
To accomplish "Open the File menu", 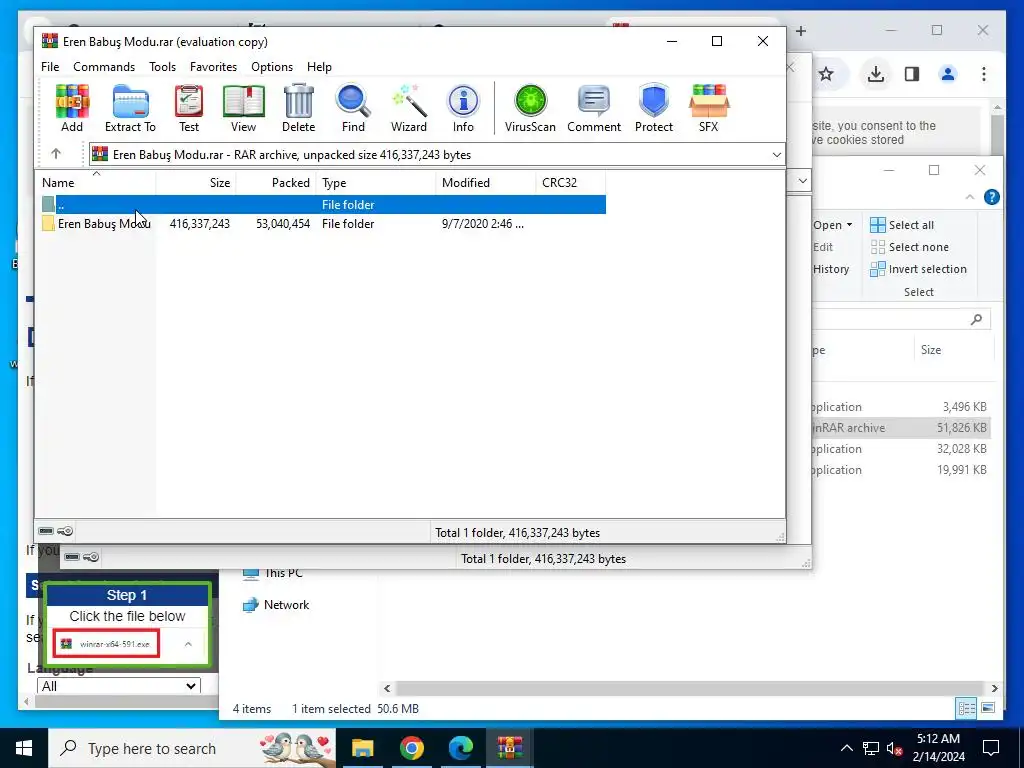I will coord(50,67).
